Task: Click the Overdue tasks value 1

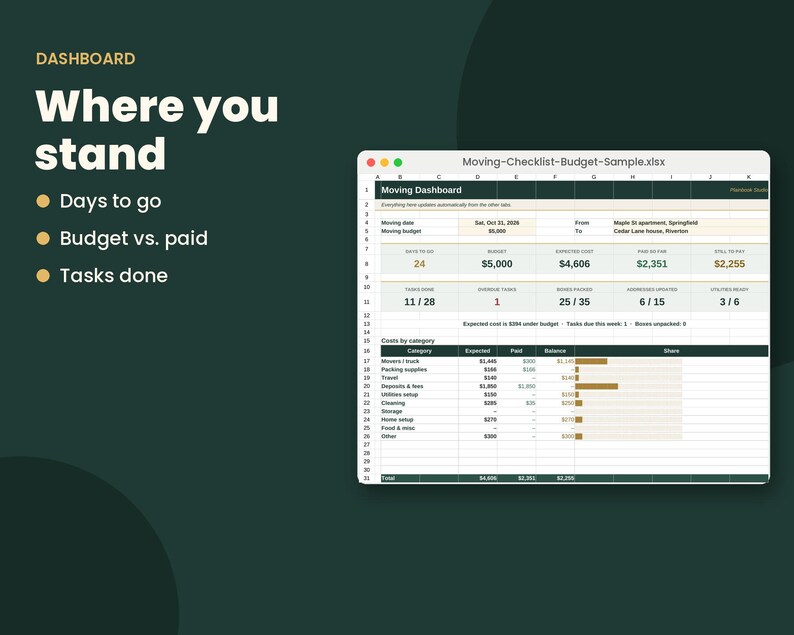Action: click(x=497, y=302)
